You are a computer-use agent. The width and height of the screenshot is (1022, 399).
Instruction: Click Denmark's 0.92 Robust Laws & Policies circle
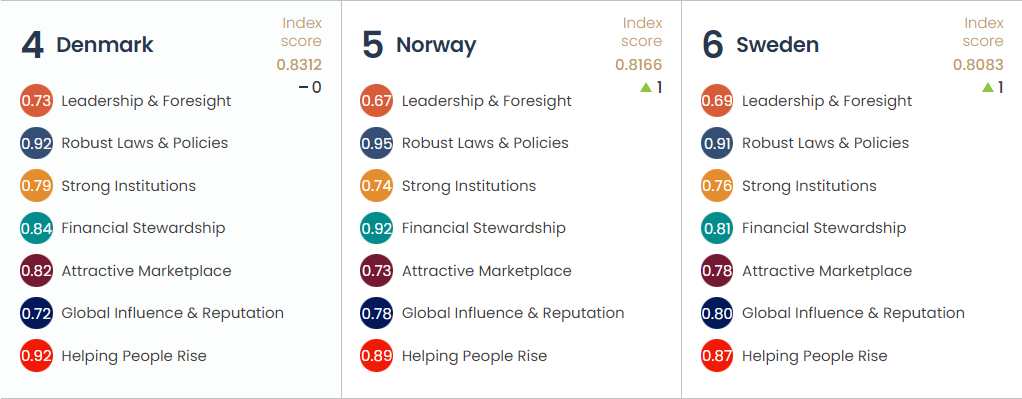pos(36,143)
